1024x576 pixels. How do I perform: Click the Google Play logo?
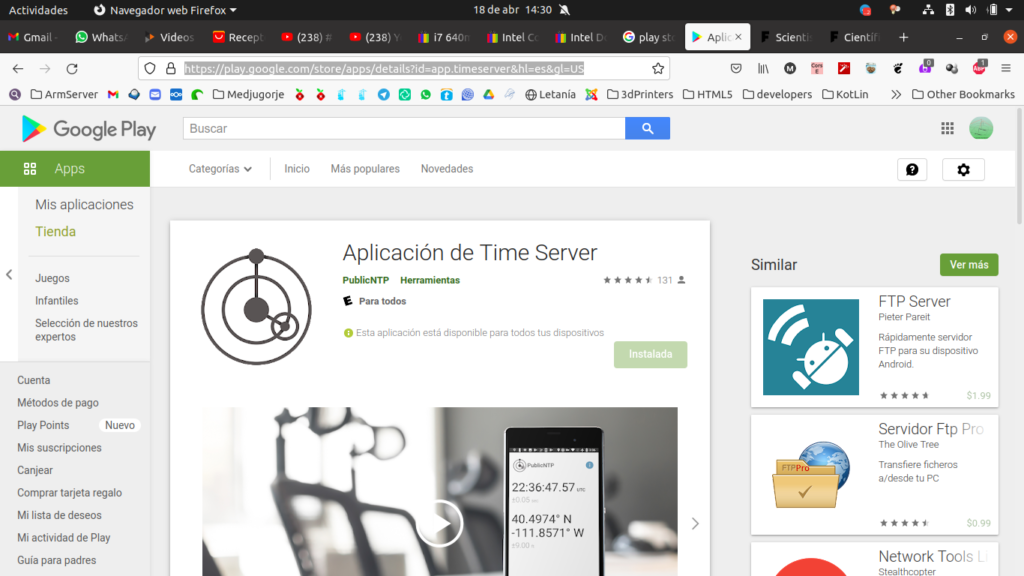[88, 129]
